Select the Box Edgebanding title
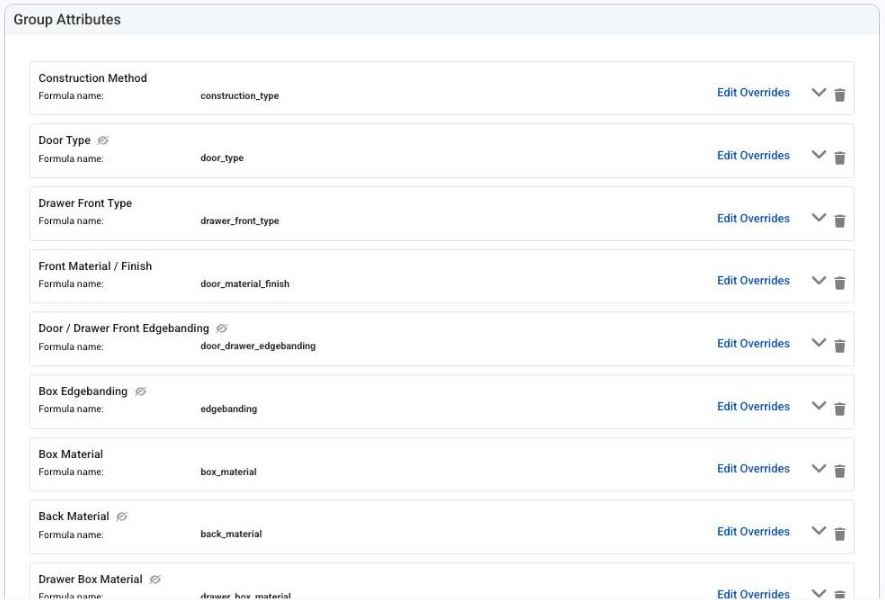 (83, 391)
